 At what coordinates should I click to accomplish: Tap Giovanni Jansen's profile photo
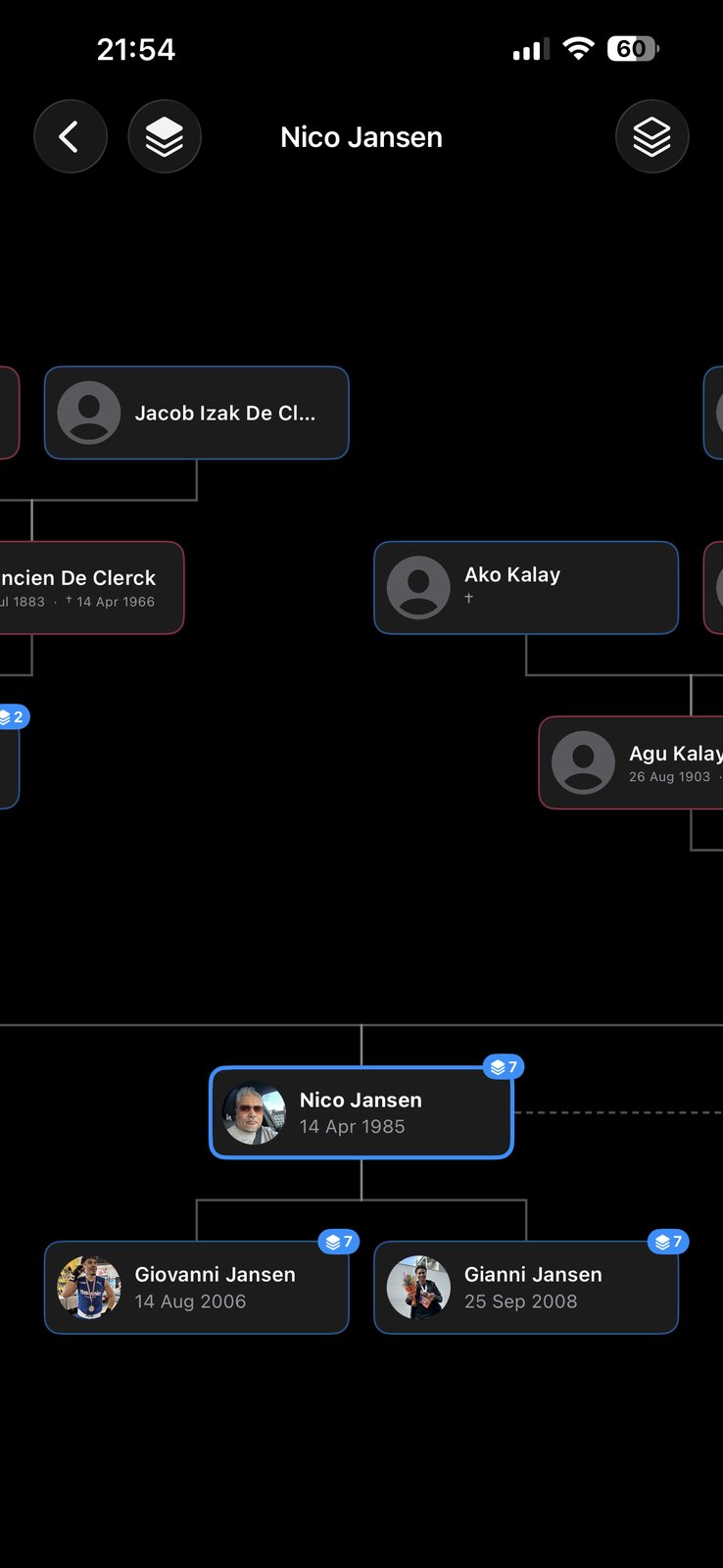click(x=89, y=1288)
